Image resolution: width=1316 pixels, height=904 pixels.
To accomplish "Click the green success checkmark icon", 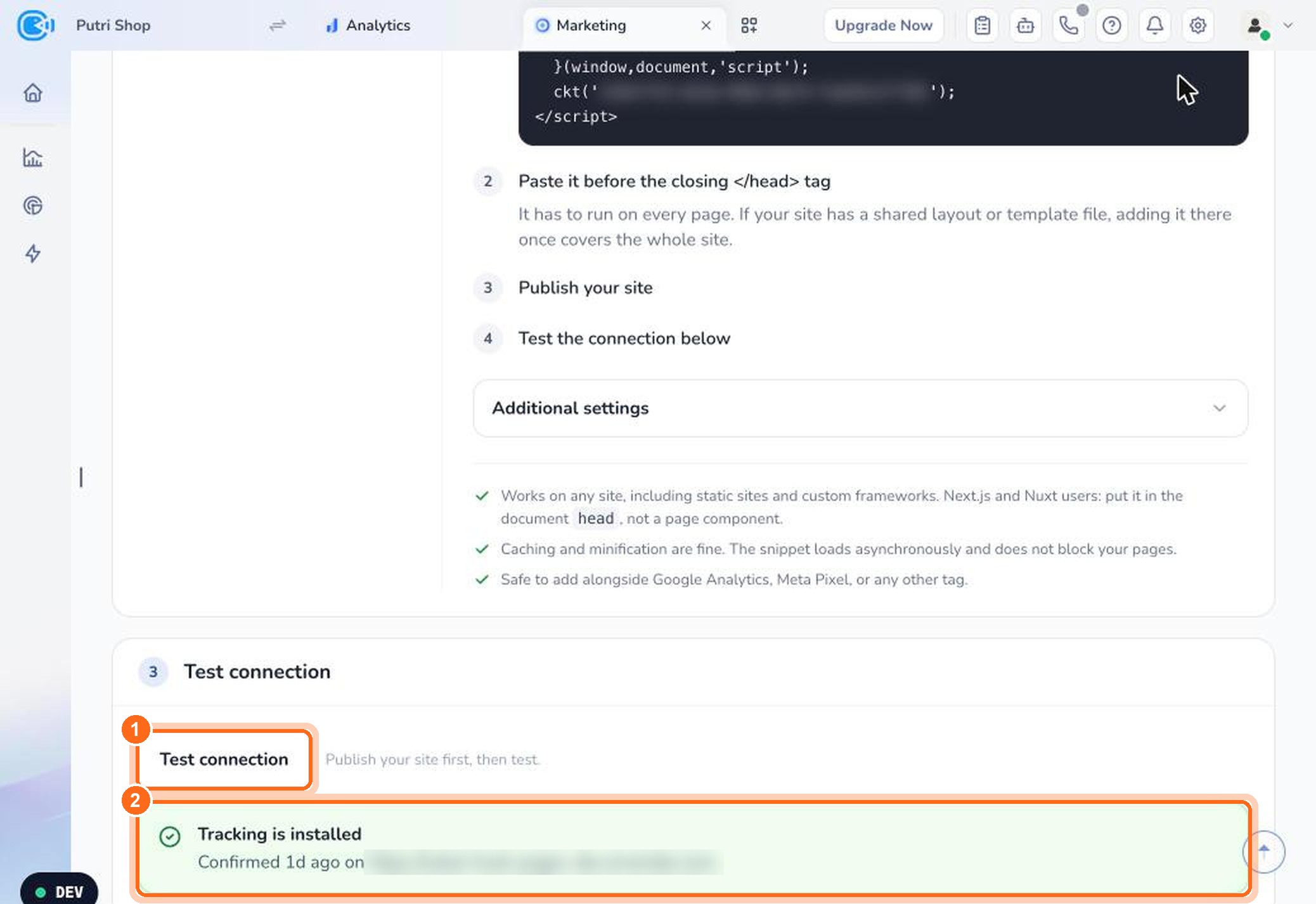I will 170,837.
